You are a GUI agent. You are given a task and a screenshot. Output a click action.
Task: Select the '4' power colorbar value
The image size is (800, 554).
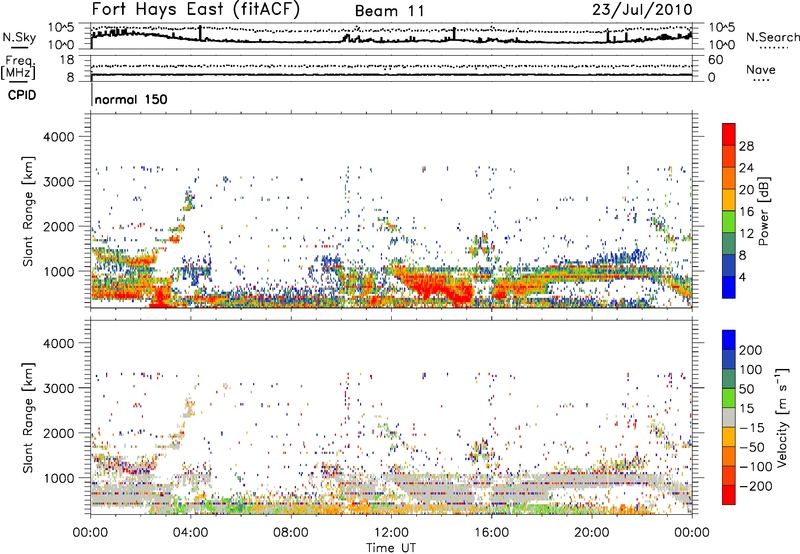(742, 277)
